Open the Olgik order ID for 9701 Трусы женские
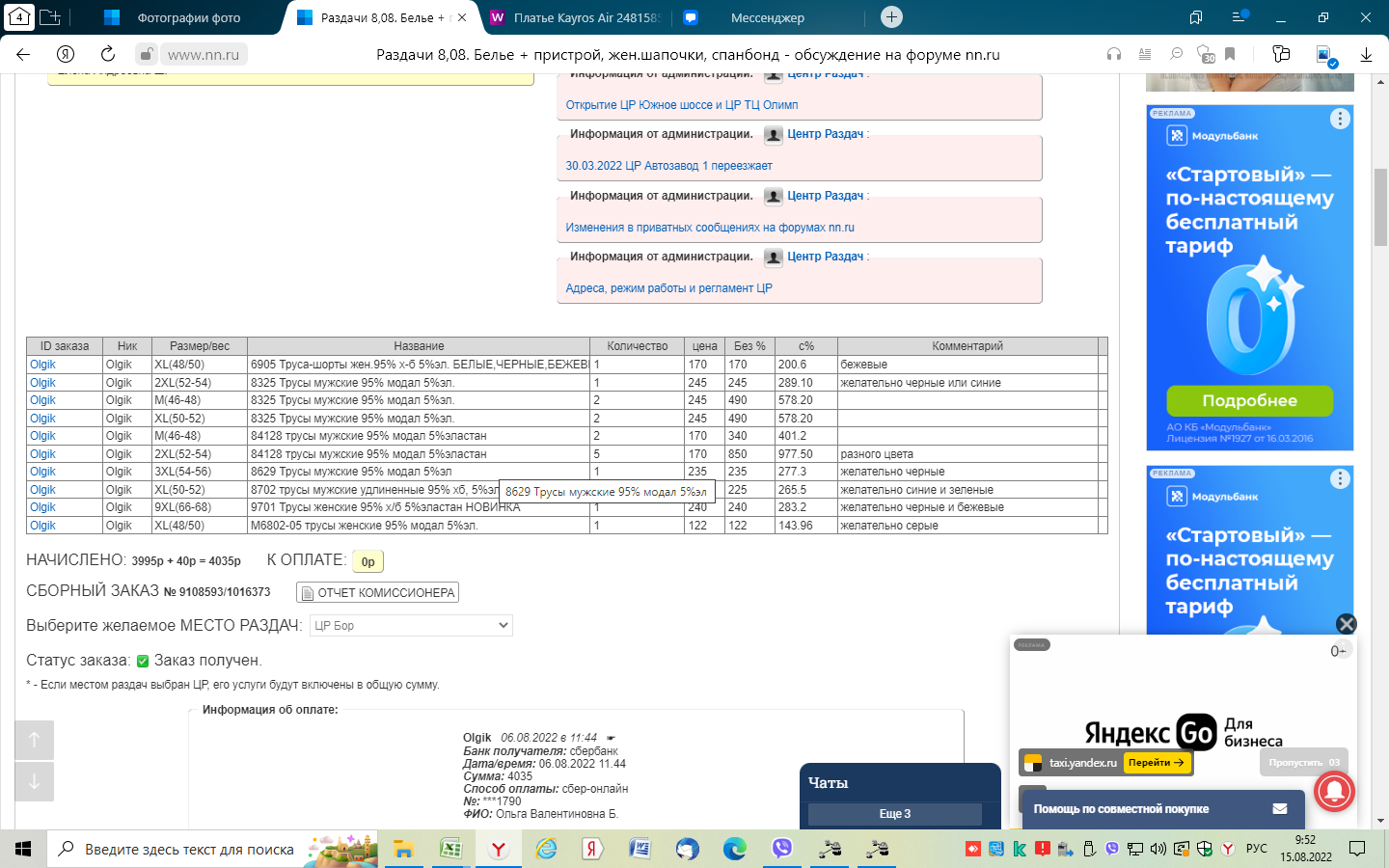Screen dimensions: 1389x868 pos(42,507)
